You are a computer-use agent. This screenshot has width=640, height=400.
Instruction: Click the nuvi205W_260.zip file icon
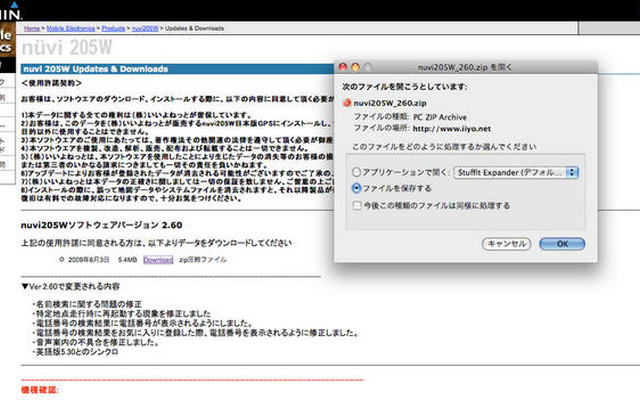pyautogui.click(x=347, y=103)
